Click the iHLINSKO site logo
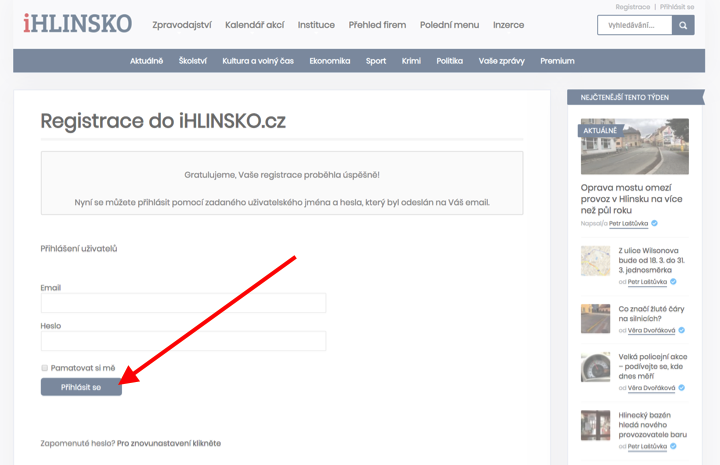This screenshot has height=465, width=720. pos(78,23)
